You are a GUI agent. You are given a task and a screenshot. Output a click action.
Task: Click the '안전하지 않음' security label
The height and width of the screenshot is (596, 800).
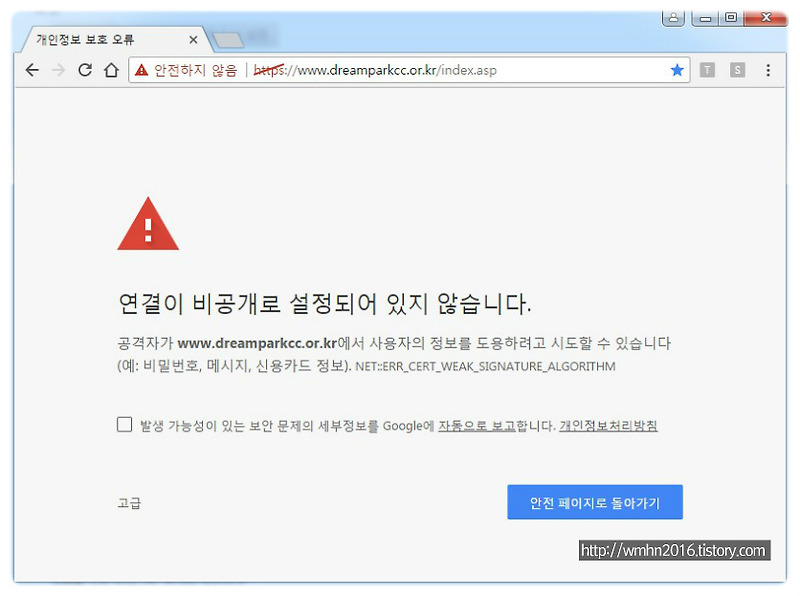pyautogui.click(x=195, y=70)
